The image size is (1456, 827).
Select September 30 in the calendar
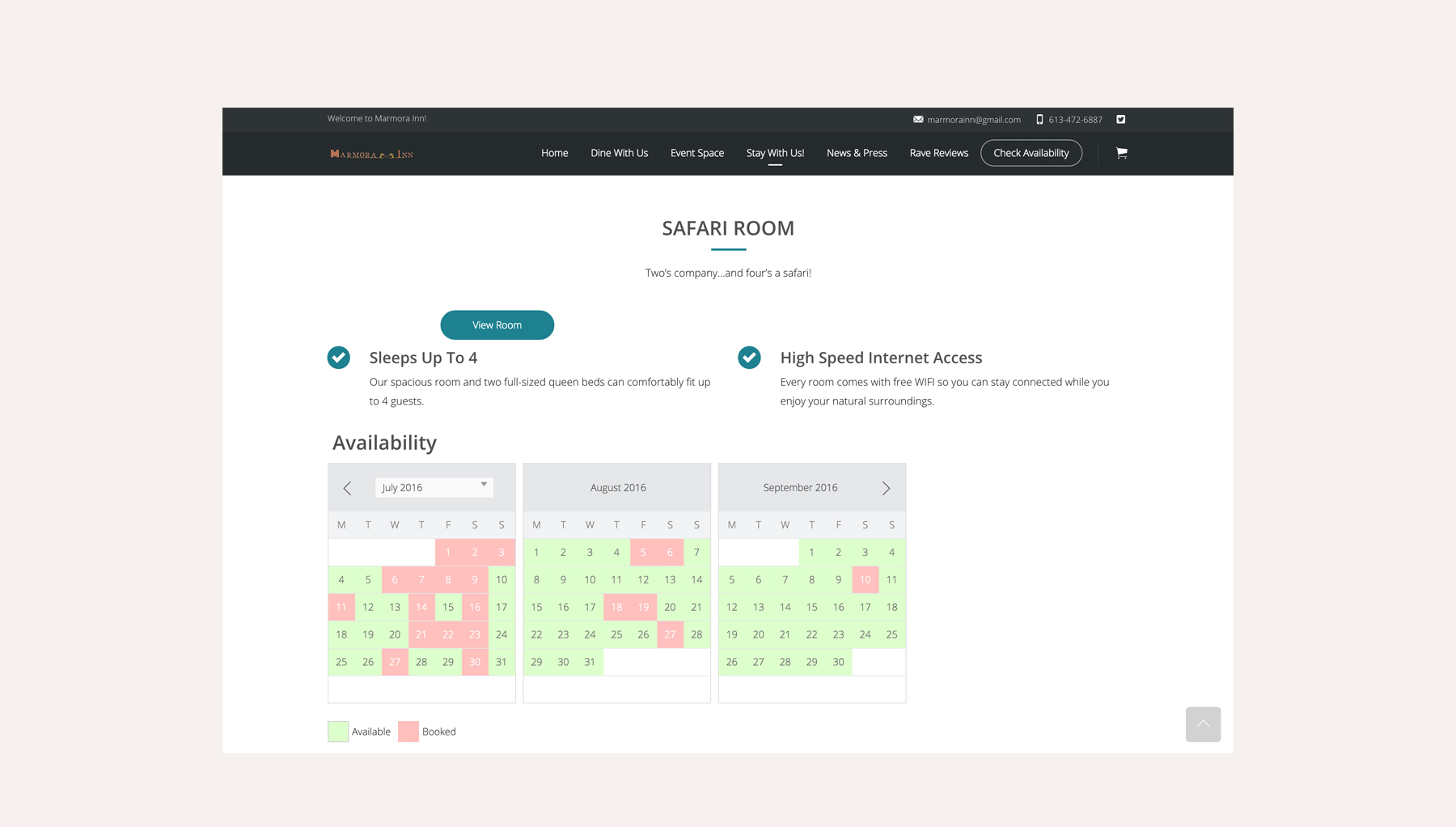click(x=838, y=662)
